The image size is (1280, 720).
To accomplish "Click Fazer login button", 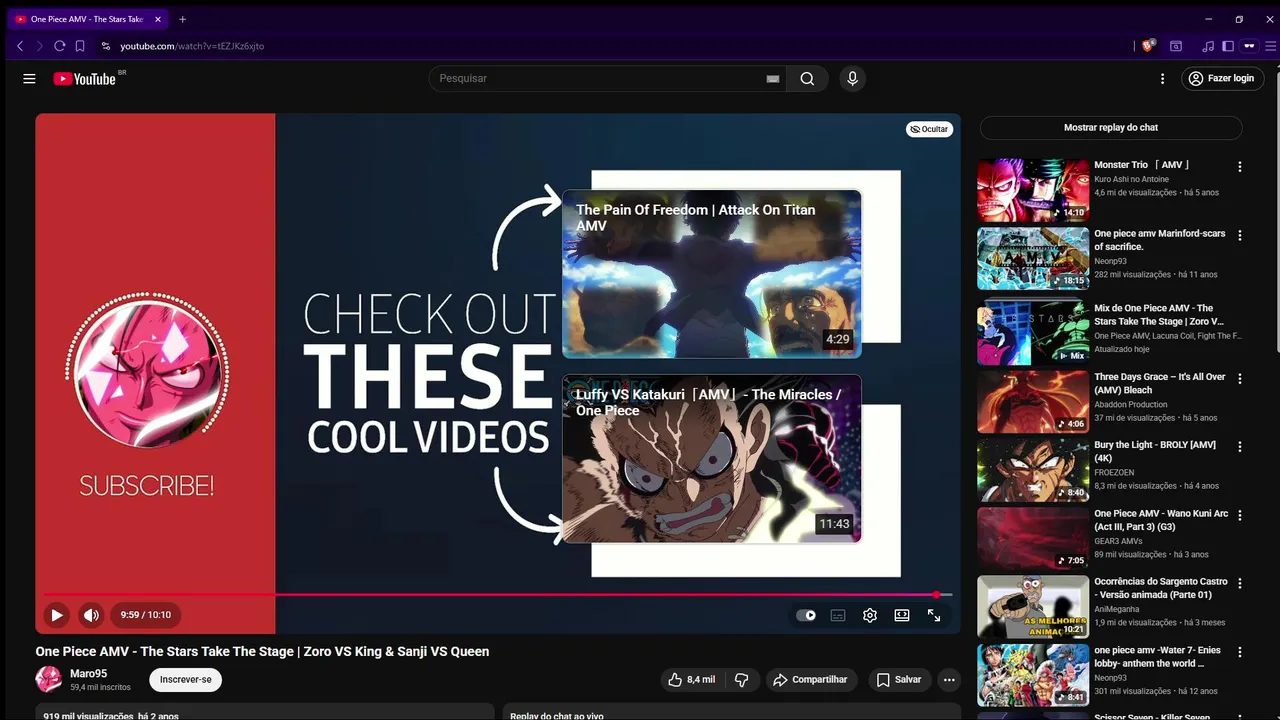I will point(1222,78).
